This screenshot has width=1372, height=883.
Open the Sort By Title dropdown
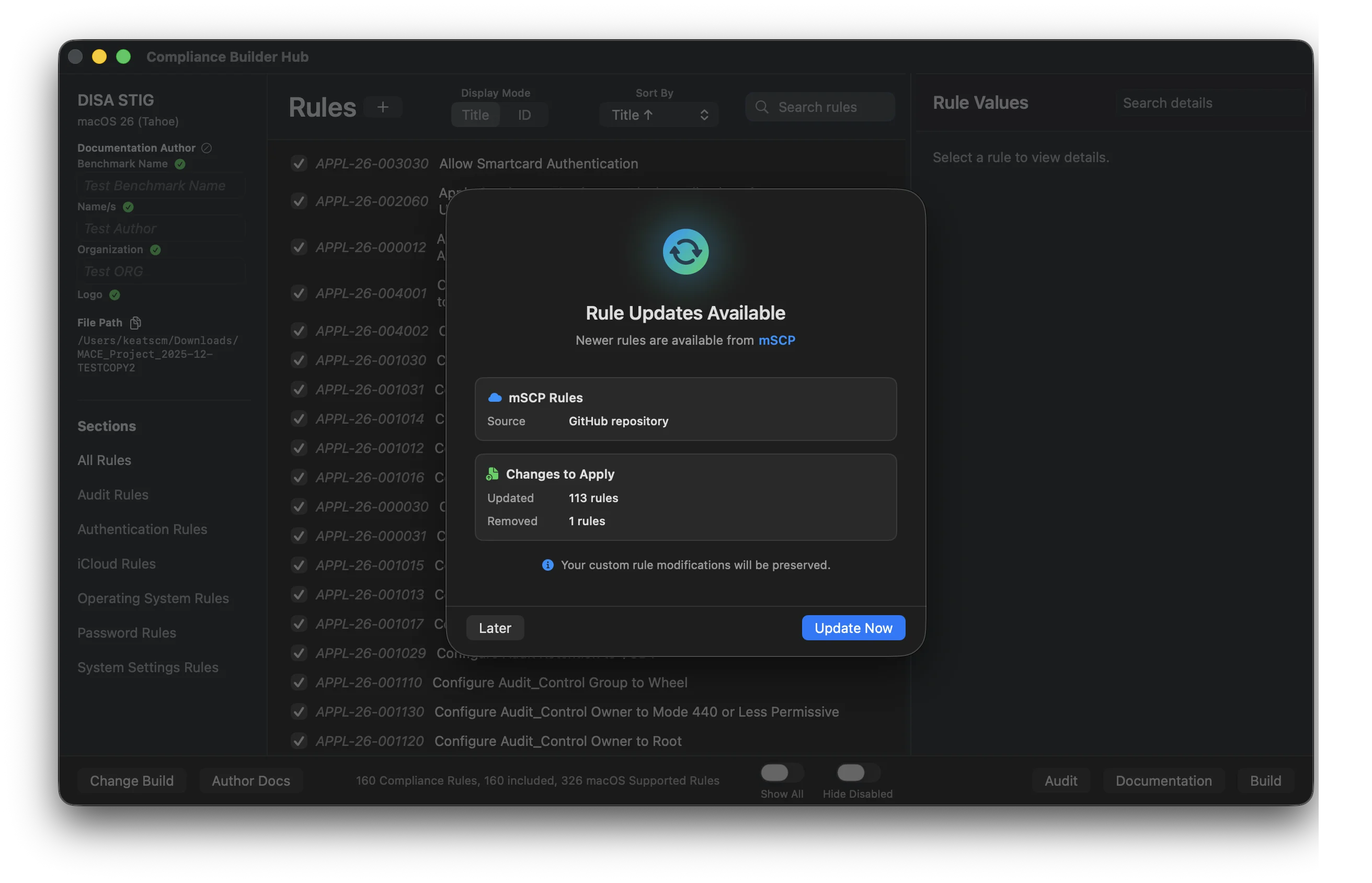(658, 115)
